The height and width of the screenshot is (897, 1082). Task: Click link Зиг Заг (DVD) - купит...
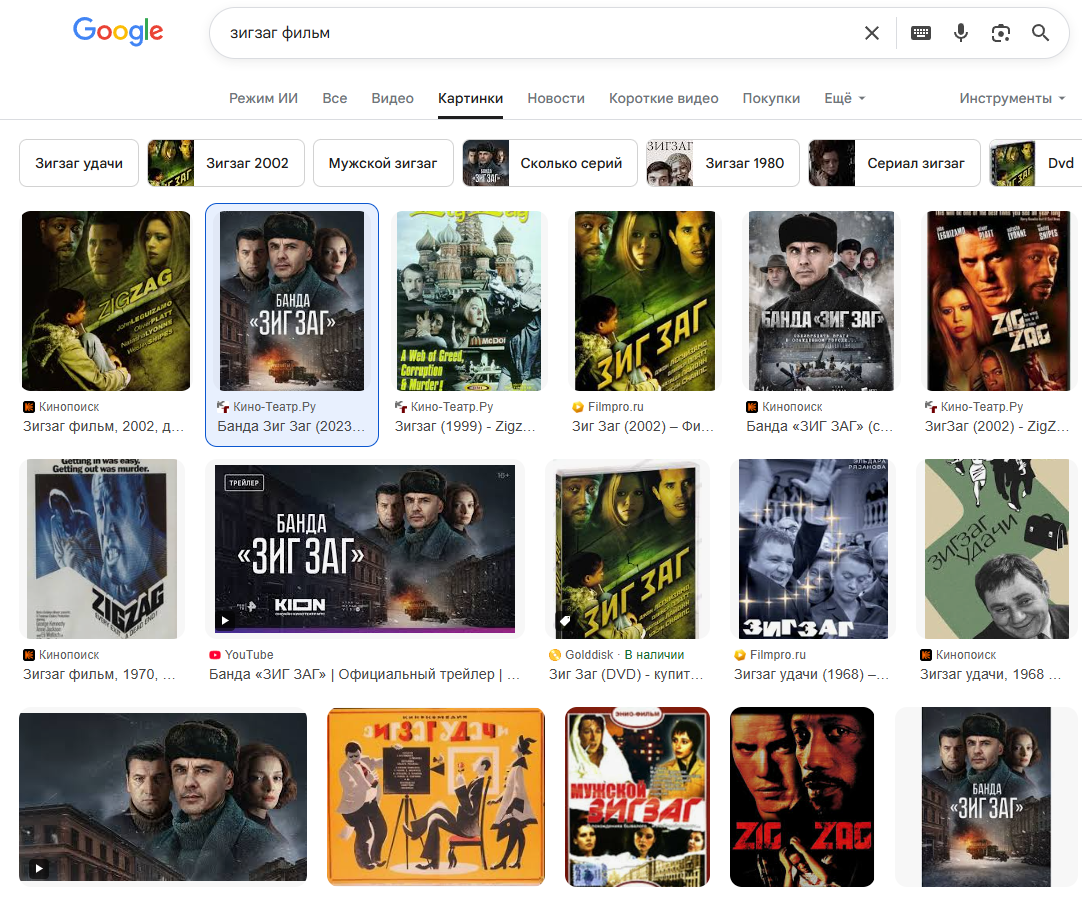pos(627,674)
